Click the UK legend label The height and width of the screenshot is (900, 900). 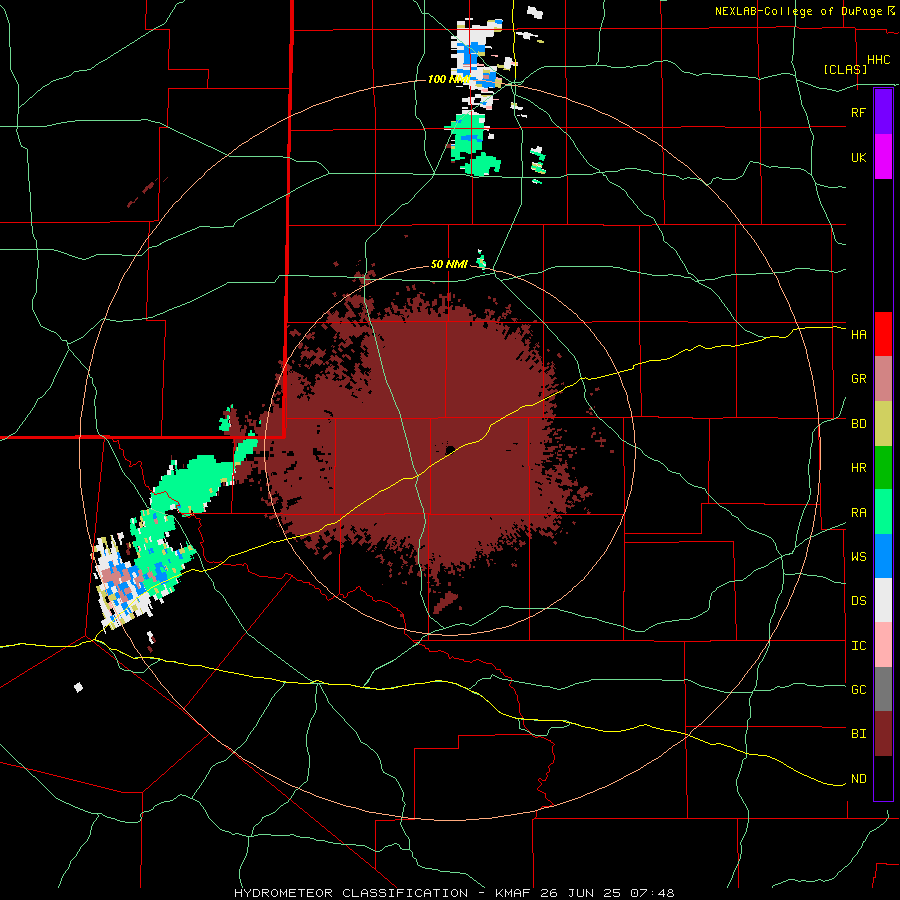tap(858, 157)
